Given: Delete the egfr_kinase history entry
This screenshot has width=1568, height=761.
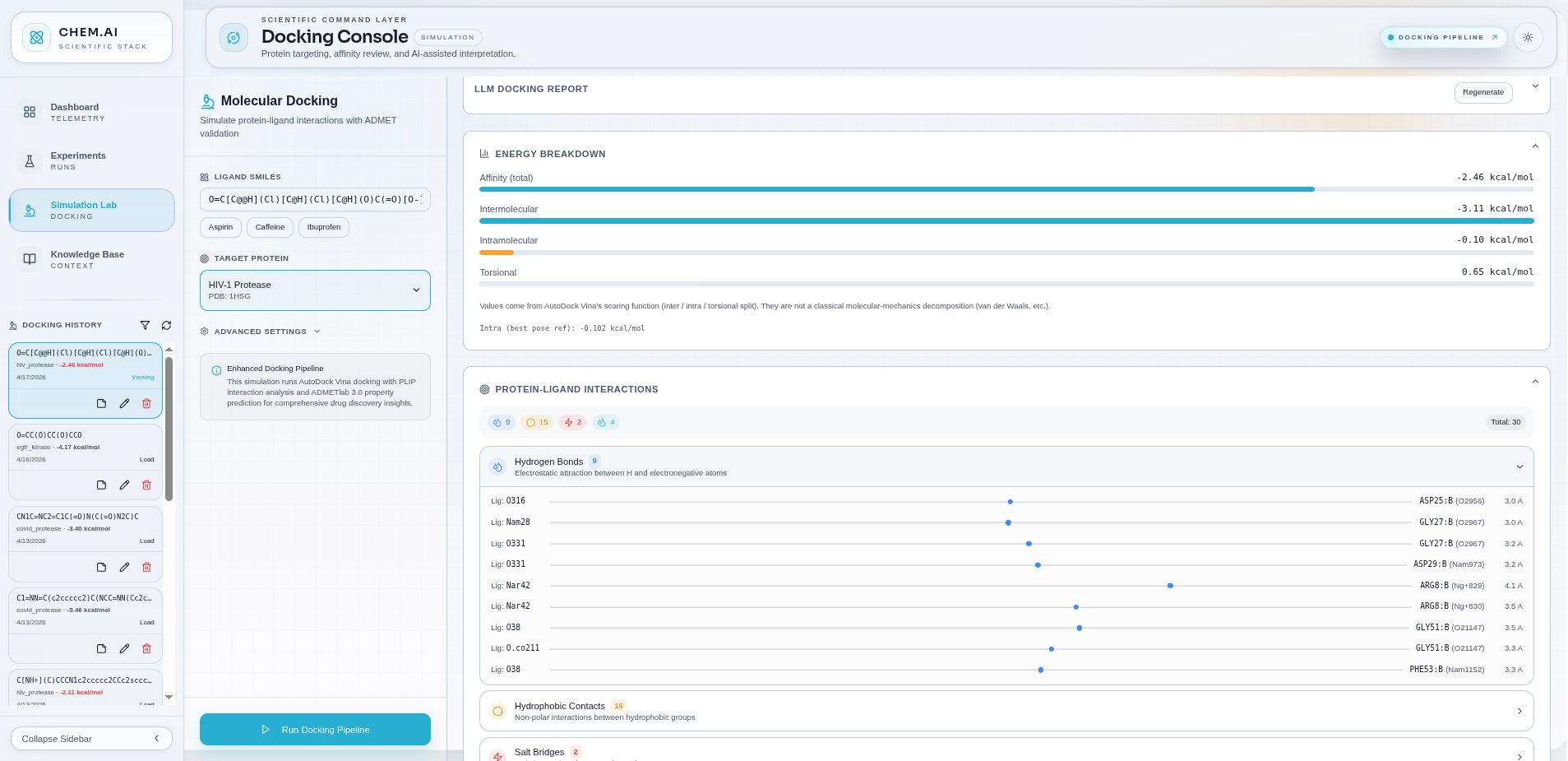Looking at the screenshot, I should point(146,485).
